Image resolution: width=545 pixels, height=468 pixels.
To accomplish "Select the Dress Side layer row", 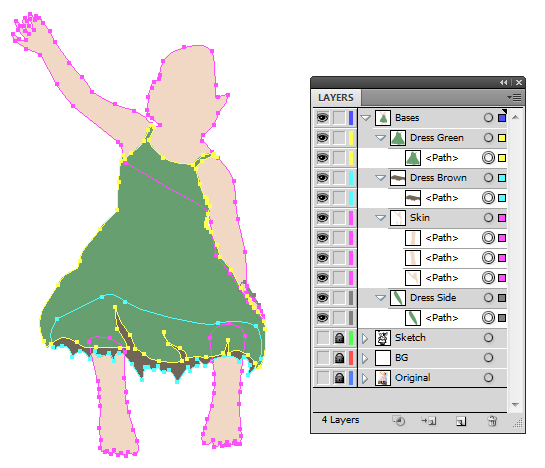I will [x=432, y=298].
